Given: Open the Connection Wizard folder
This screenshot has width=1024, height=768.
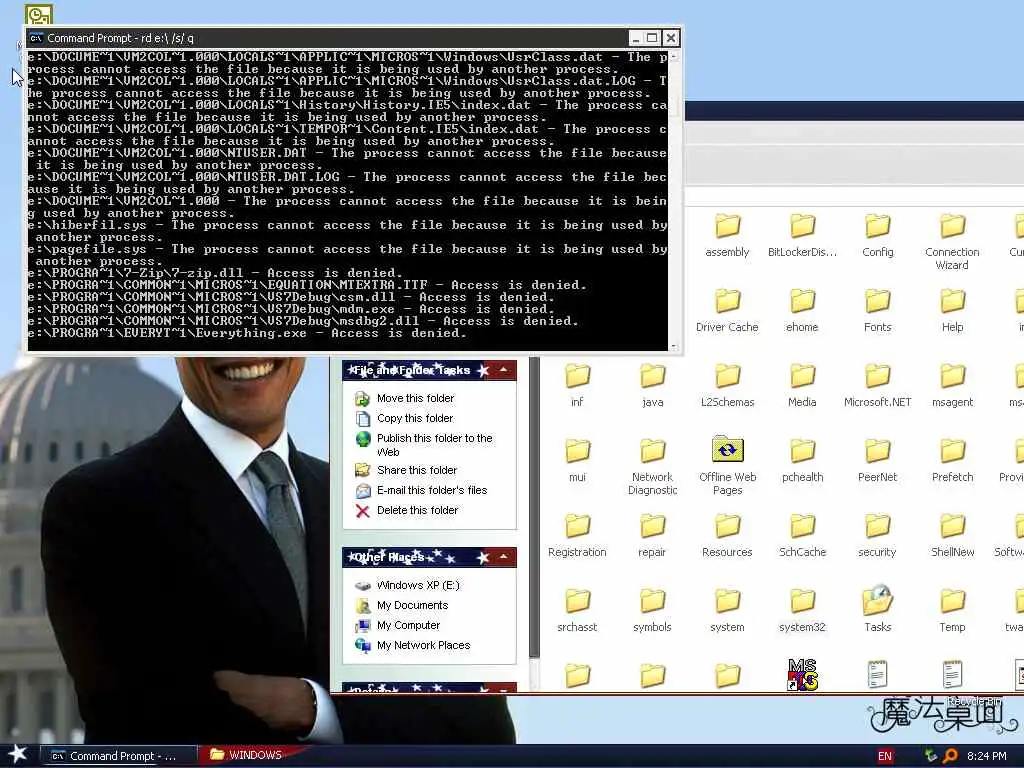Looking at the screenshot, I should click(x=952, y=242).
